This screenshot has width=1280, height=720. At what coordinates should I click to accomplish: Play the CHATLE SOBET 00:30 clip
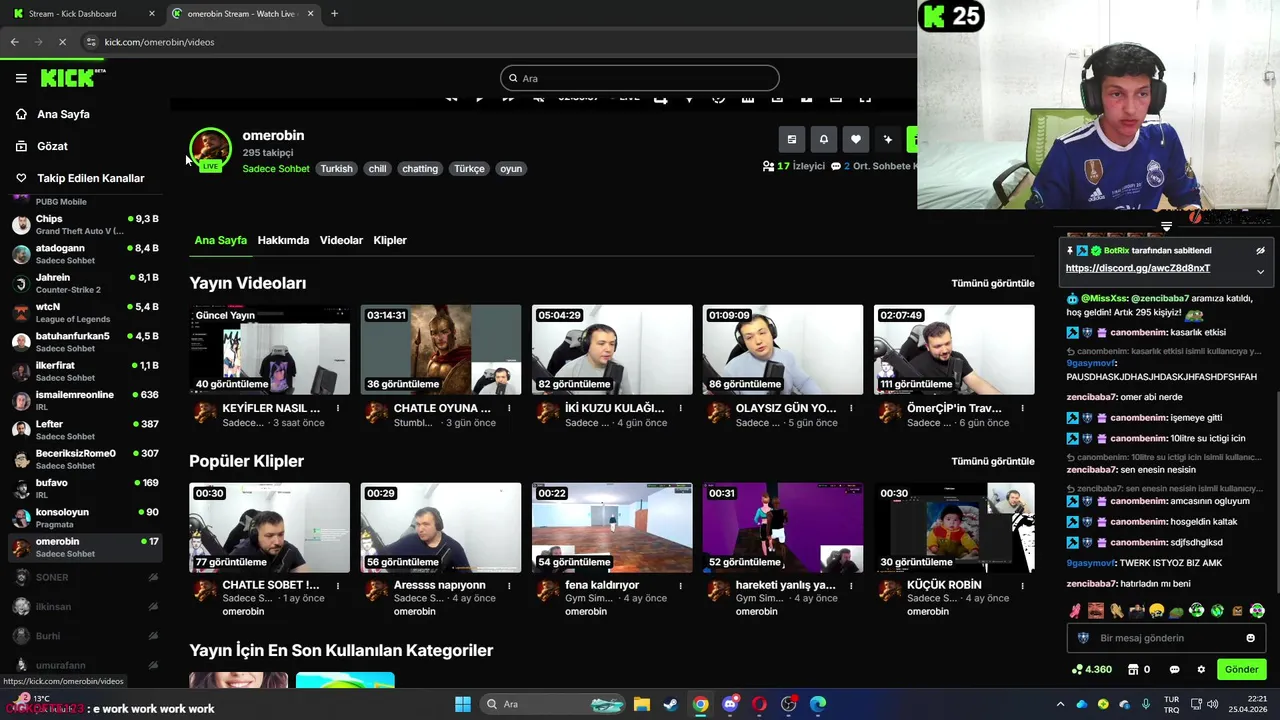tap(270, 528)
